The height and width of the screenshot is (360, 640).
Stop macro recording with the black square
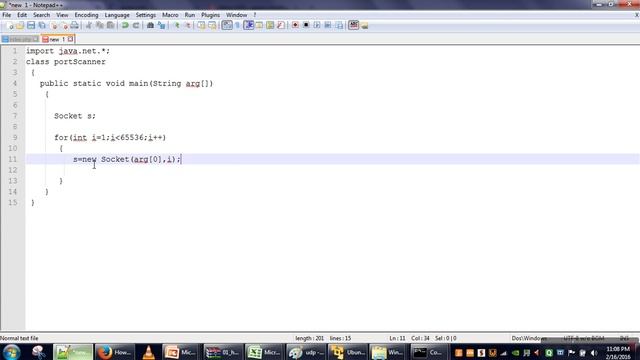pos(306,25)
